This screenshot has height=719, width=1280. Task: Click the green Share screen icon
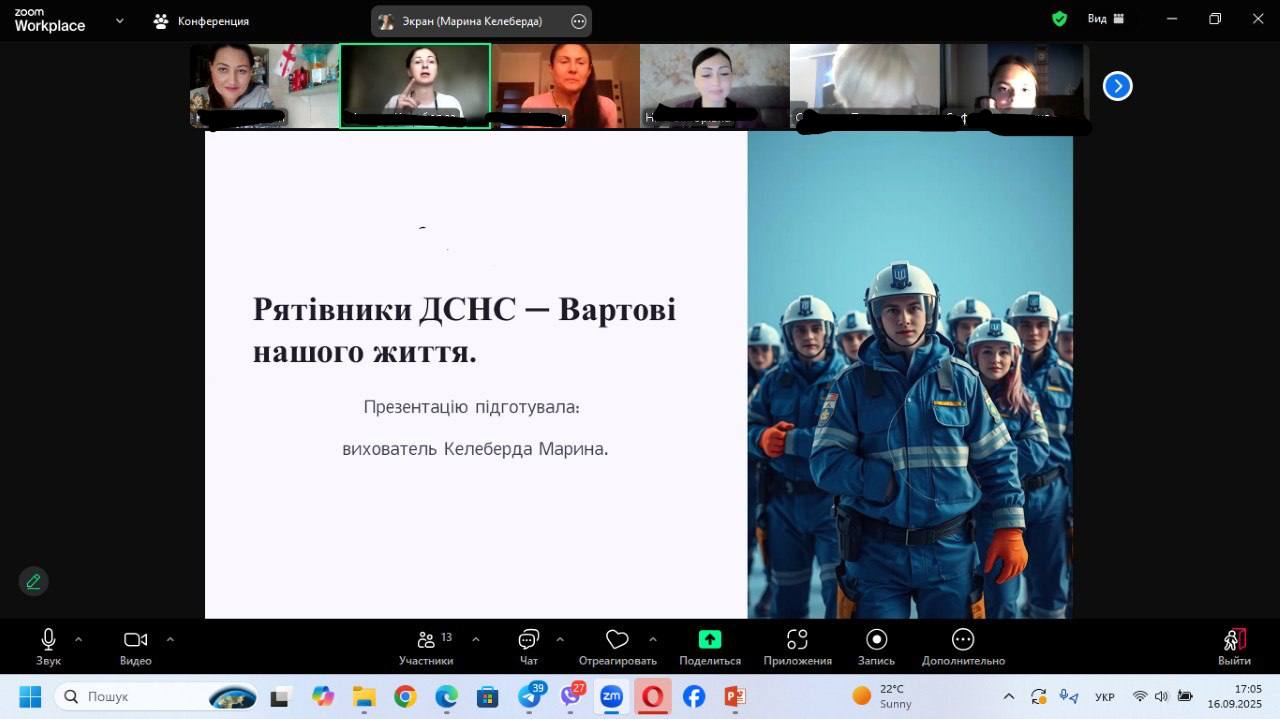pyautogui.click(x=709, y=640)
